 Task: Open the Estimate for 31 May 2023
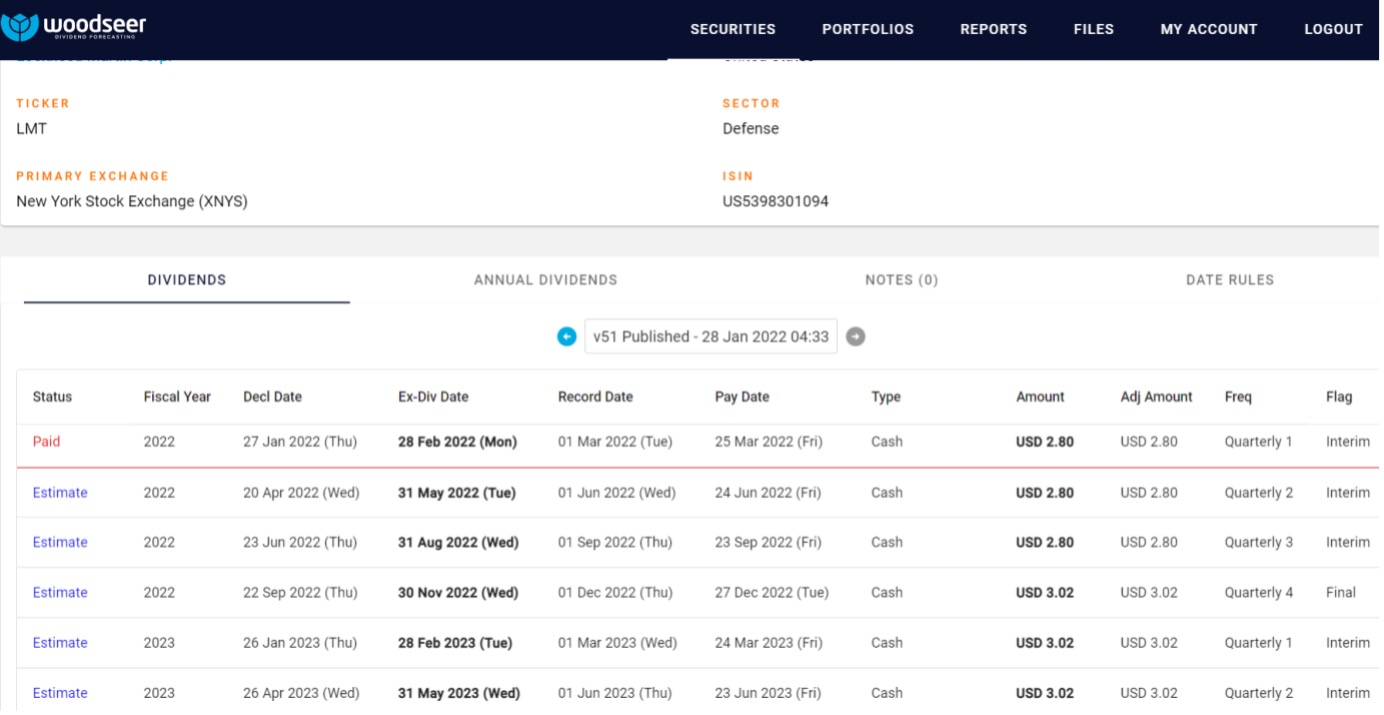click(x=60, y=693)
